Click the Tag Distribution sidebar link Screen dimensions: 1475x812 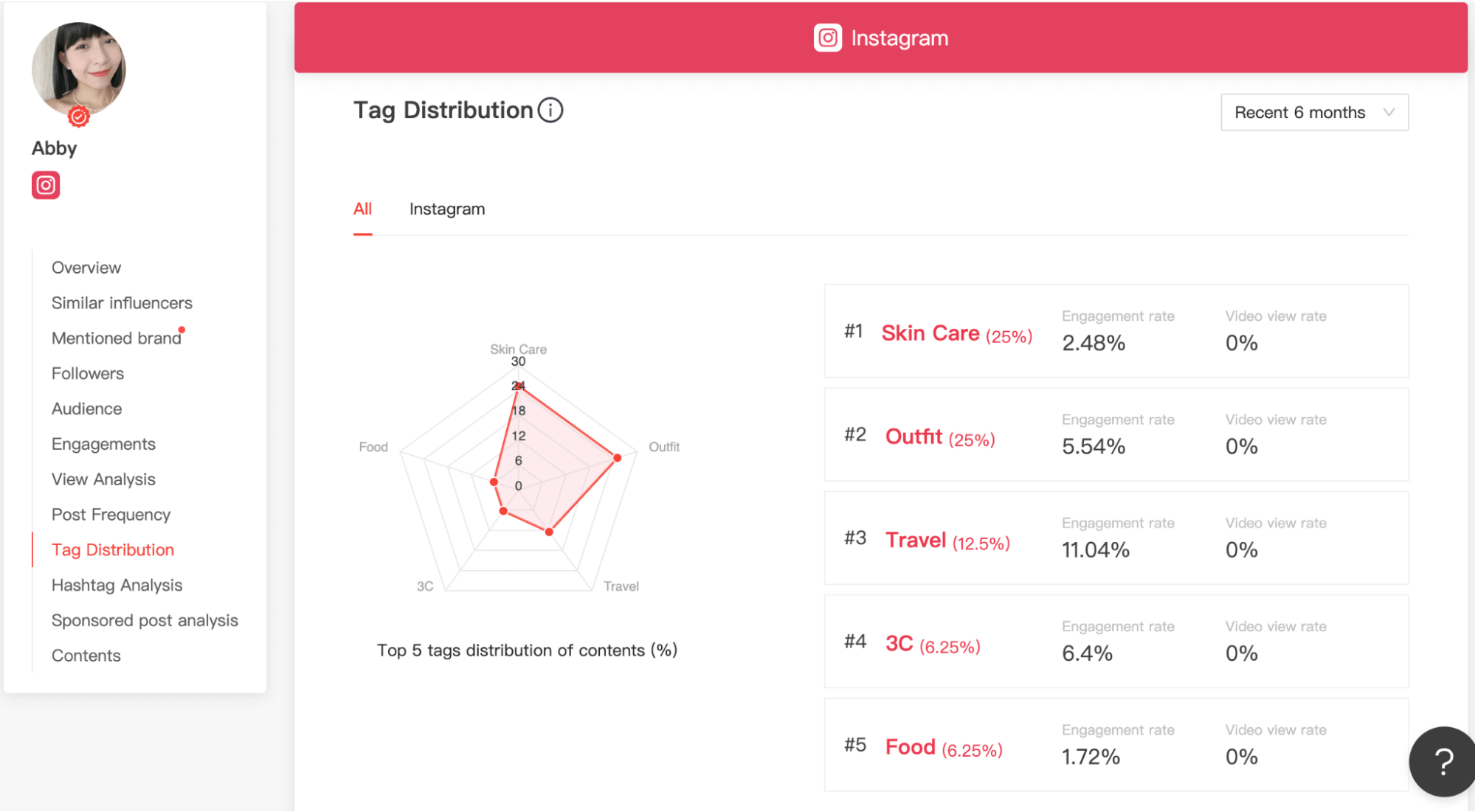coord(113,549)
